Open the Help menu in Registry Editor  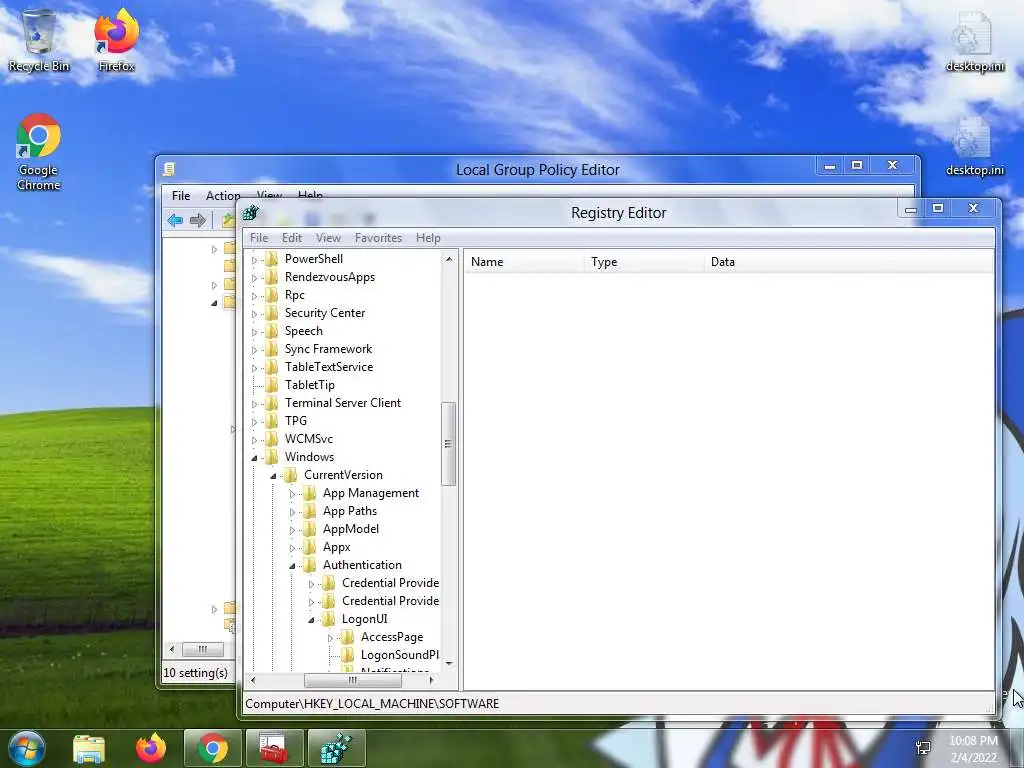pyautogui.click(x=428, y=238)
